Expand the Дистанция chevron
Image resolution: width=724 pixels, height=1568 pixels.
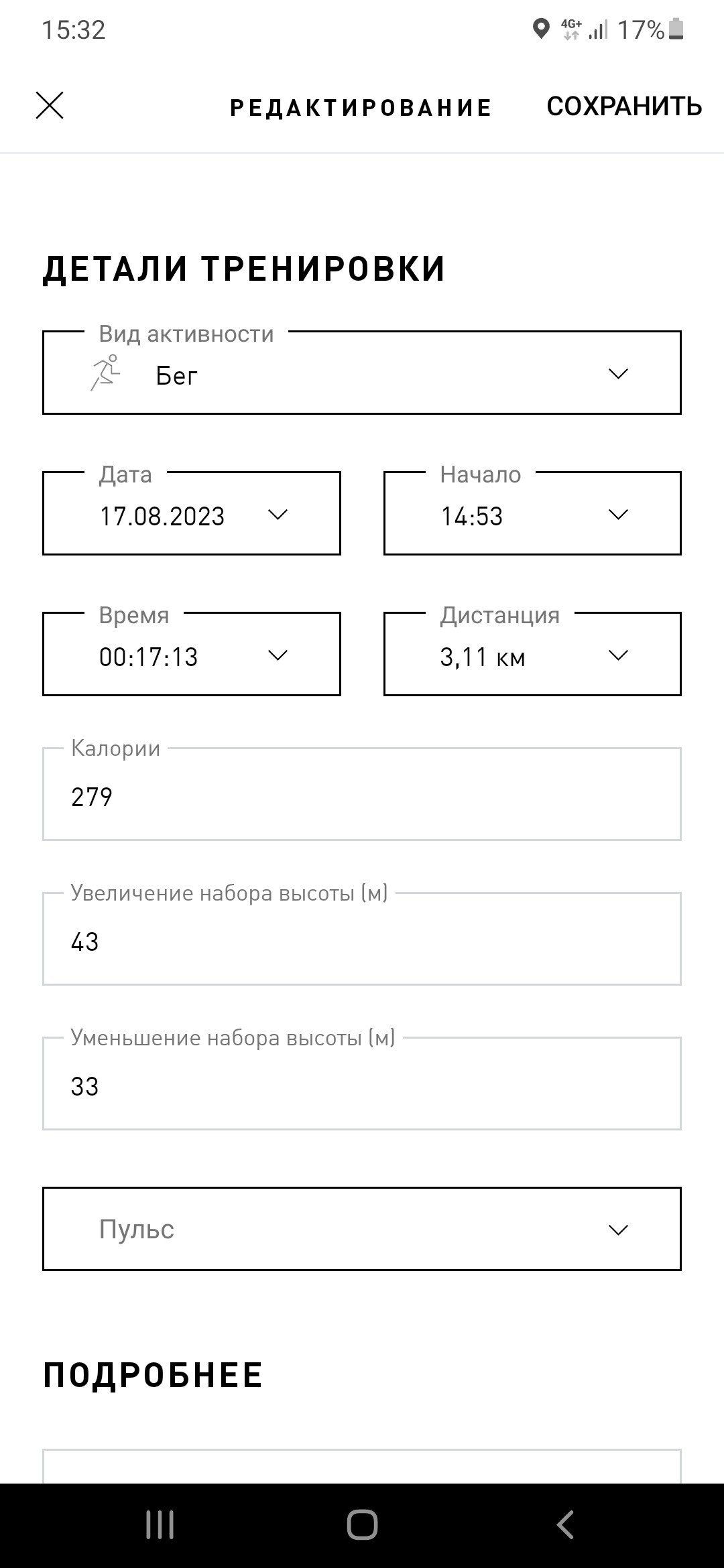pos(618,655)
